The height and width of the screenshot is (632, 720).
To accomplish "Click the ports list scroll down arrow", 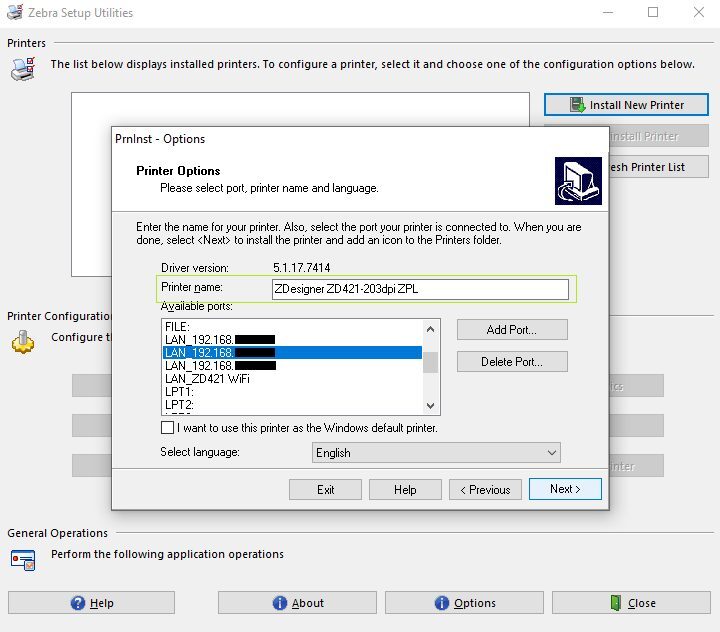I will pyautogui.click(x=430, y=406).
